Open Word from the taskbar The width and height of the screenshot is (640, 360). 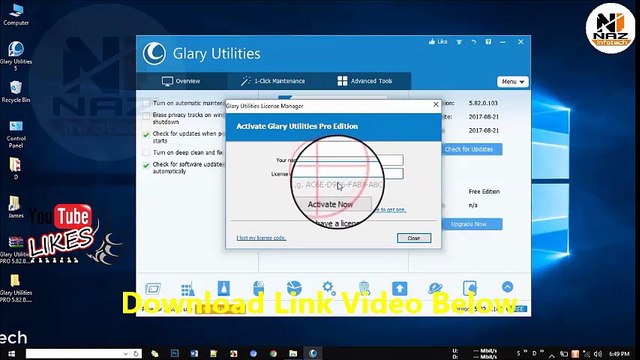point(194,353)
